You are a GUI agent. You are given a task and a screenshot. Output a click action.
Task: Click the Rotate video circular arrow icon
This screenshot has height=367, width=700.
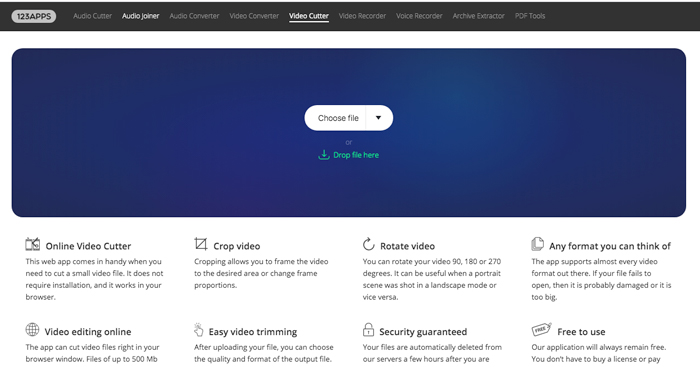pyautogui.click(x=368, y=244)
